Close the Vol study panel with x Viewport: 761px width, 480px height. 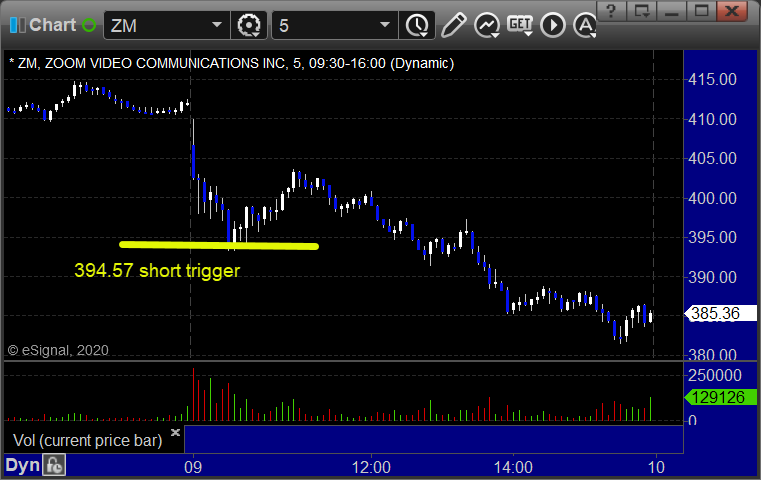click(x=175, y=432)
